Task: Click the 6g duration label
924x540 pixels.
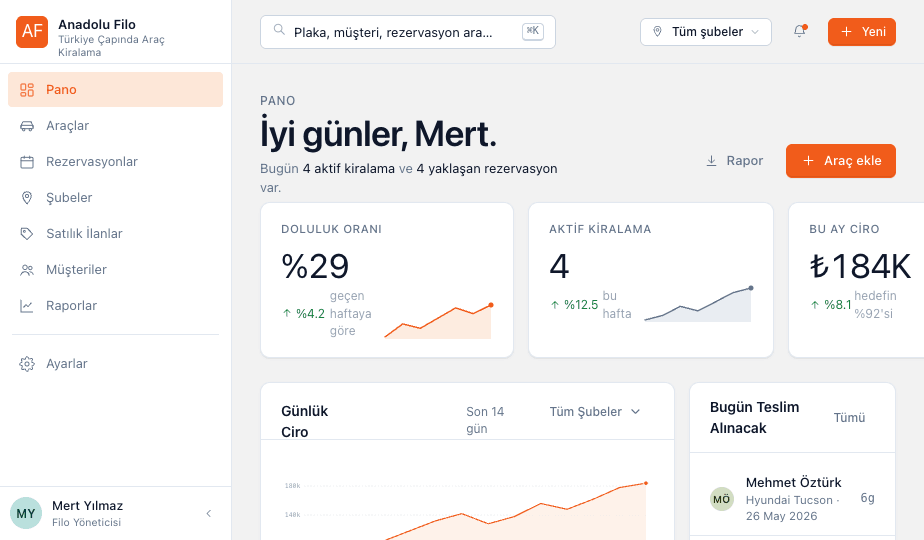Action: [x=867, y=498]
